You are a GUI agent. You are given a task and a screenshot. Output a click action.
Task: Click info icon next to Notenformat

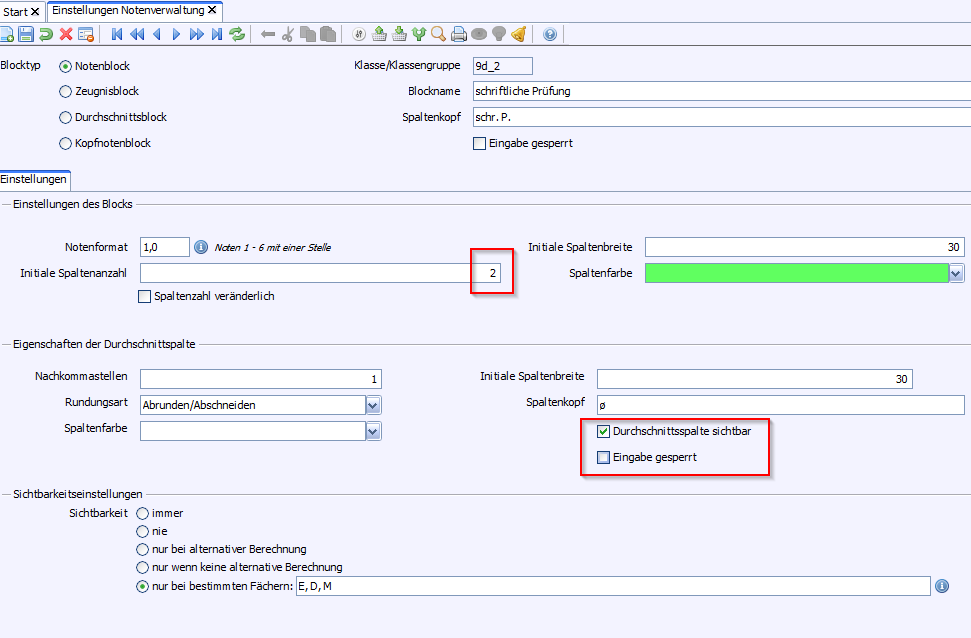(x=200, y=247)
